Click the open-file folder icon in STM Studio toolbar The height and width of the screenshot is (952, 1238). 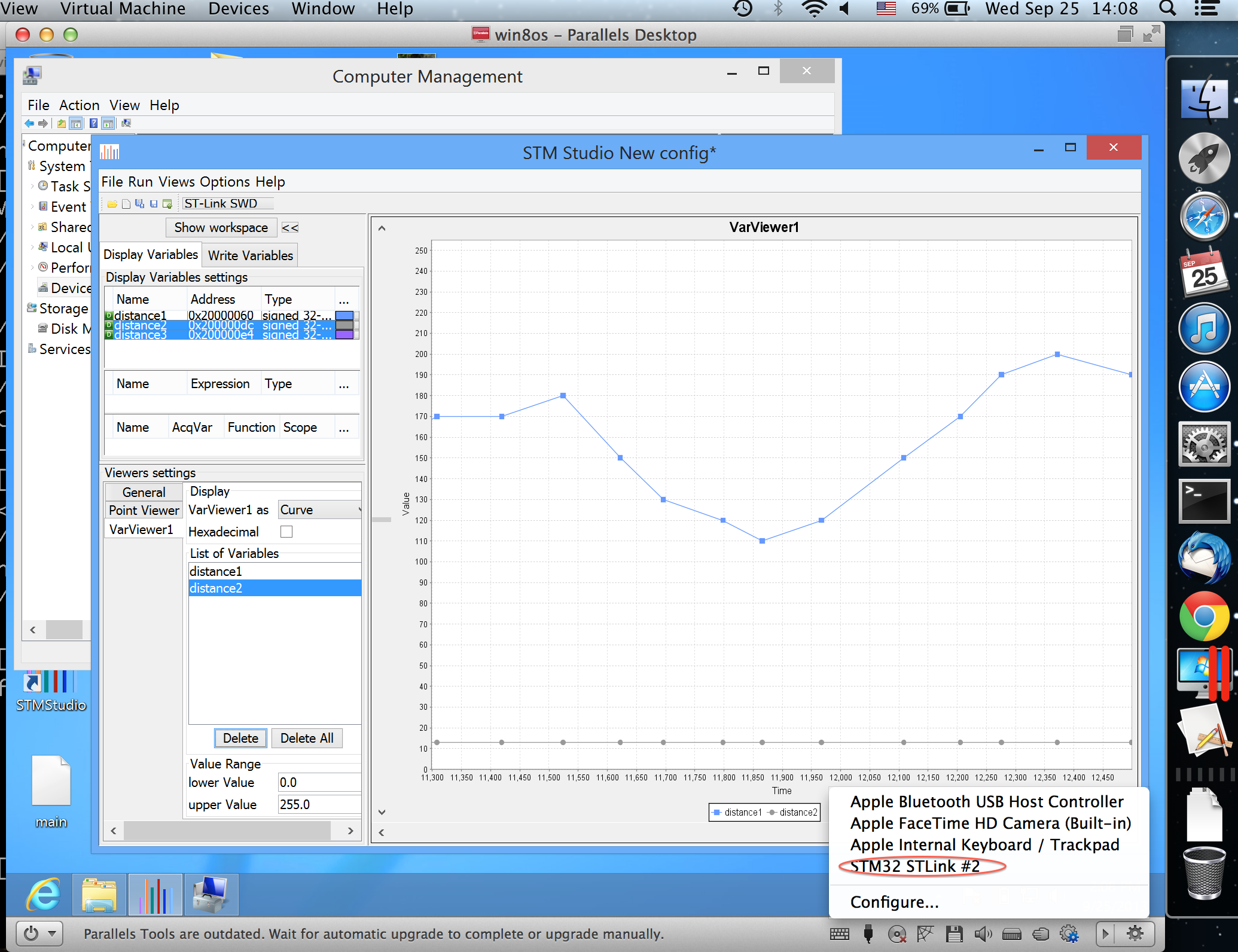112,204
